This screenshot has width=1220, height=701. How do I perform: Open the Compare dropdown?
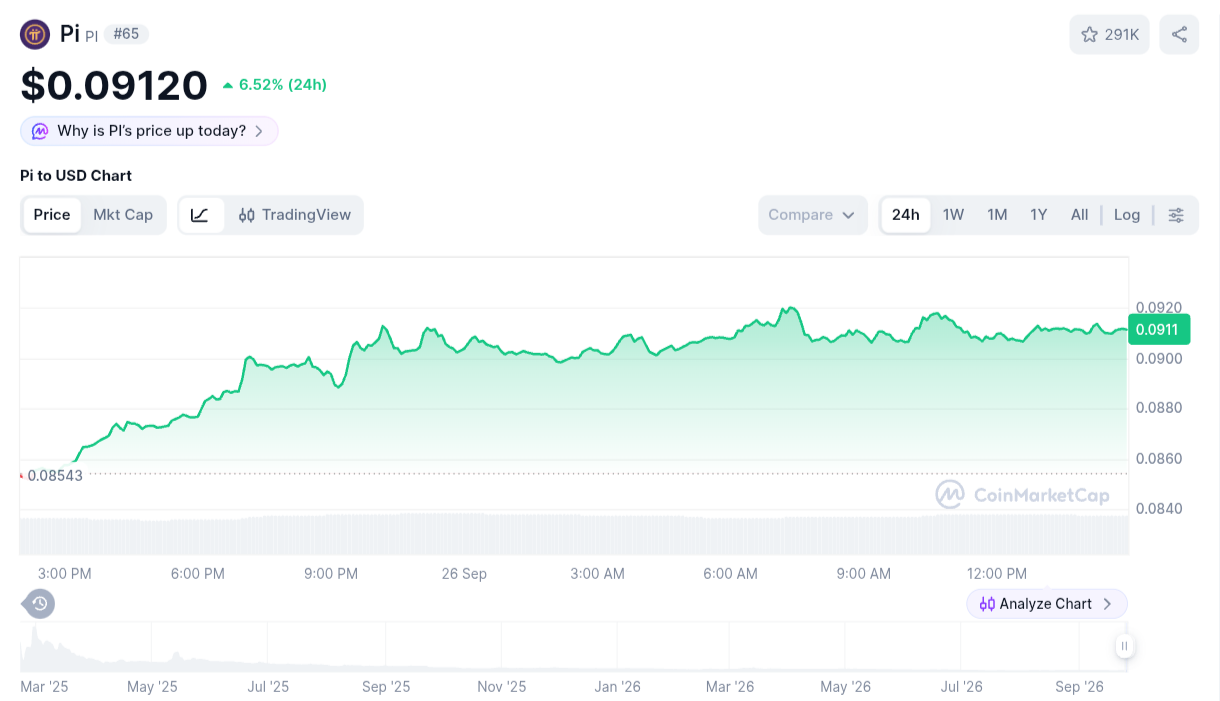click(812, 215)
